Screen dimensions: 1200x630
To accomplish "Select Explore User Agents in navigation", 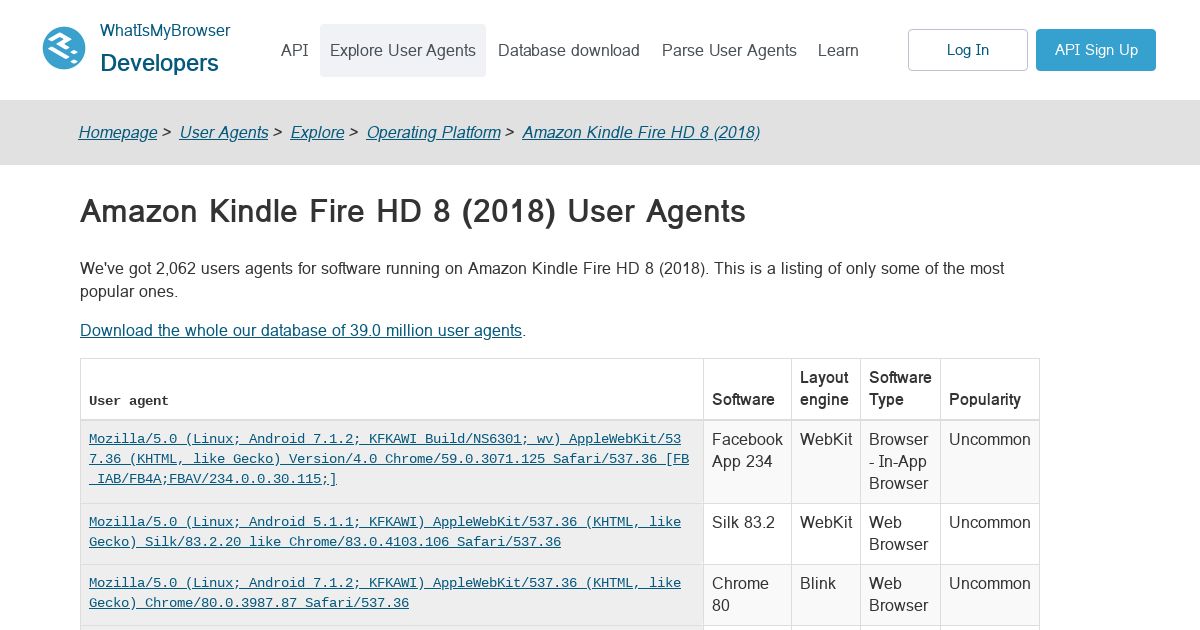I will pos(403,50).
